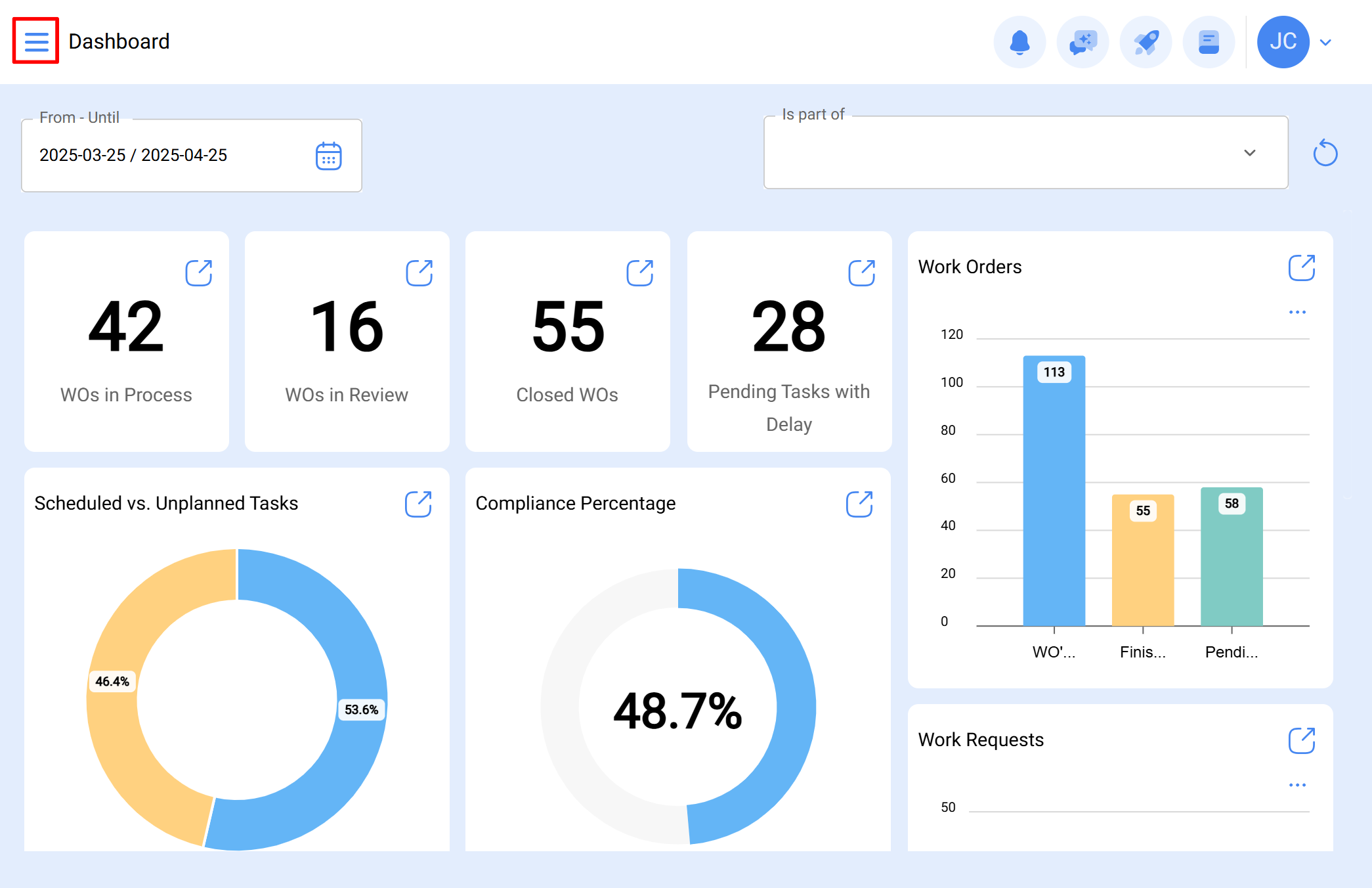Open the navigation hamburger menu
Viewport: 1372px width, 888px height.
[x=36, y=41]
